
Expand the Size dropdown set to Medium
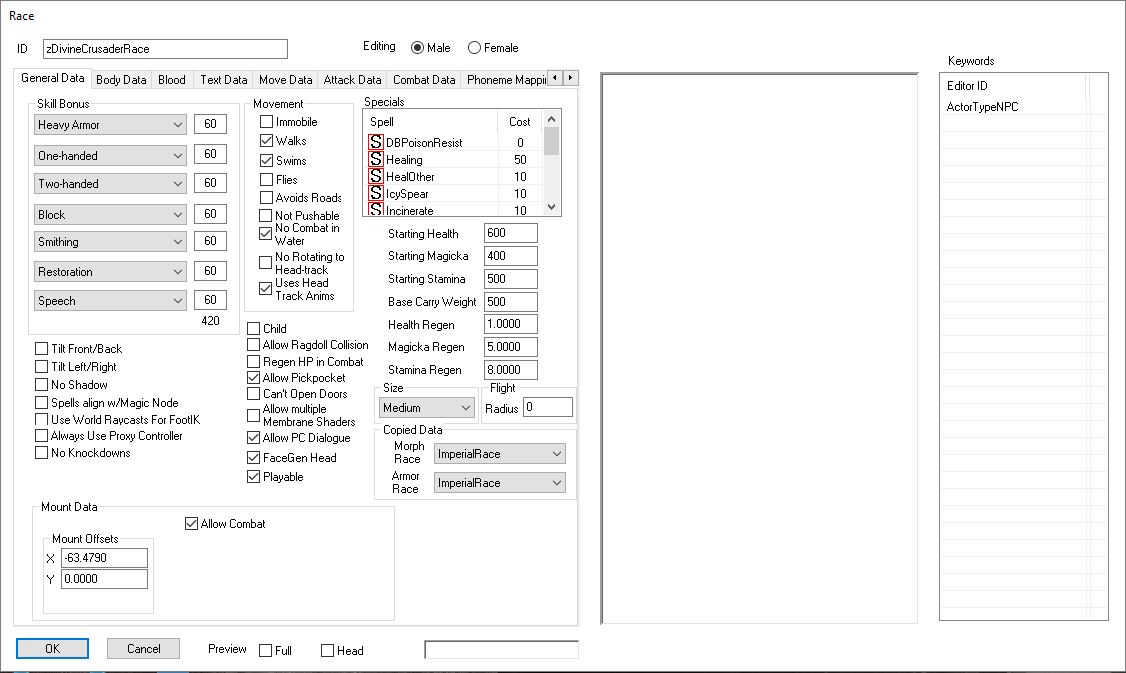click(427, 408)
